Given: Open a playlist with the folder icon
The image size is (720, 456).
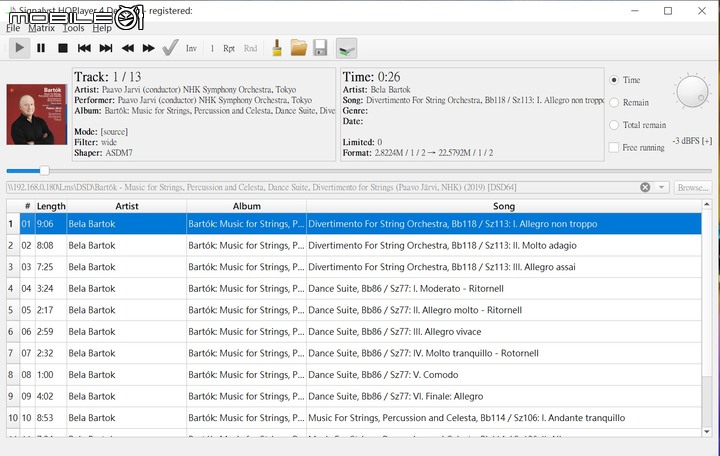Looking at the screenshot, I should (x=298, y=48).
